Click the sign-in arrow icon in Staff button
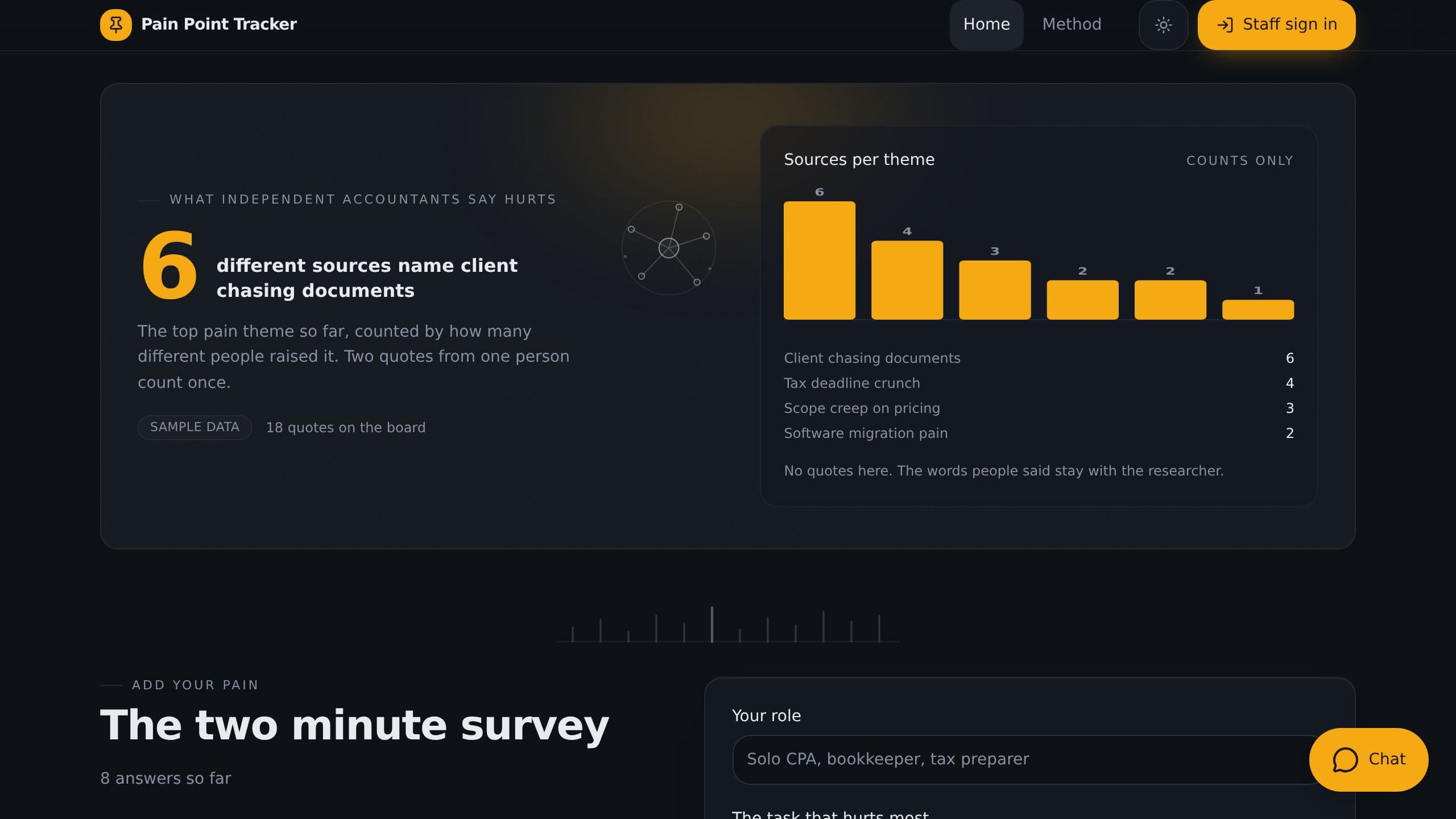Image resolution: width=1456 pixels, height=819 pixels. 1225,24
